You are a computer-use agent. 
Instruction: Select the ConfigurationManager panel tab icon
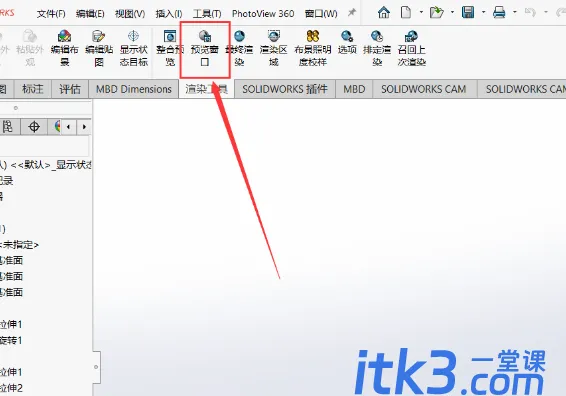click(8, 127)
